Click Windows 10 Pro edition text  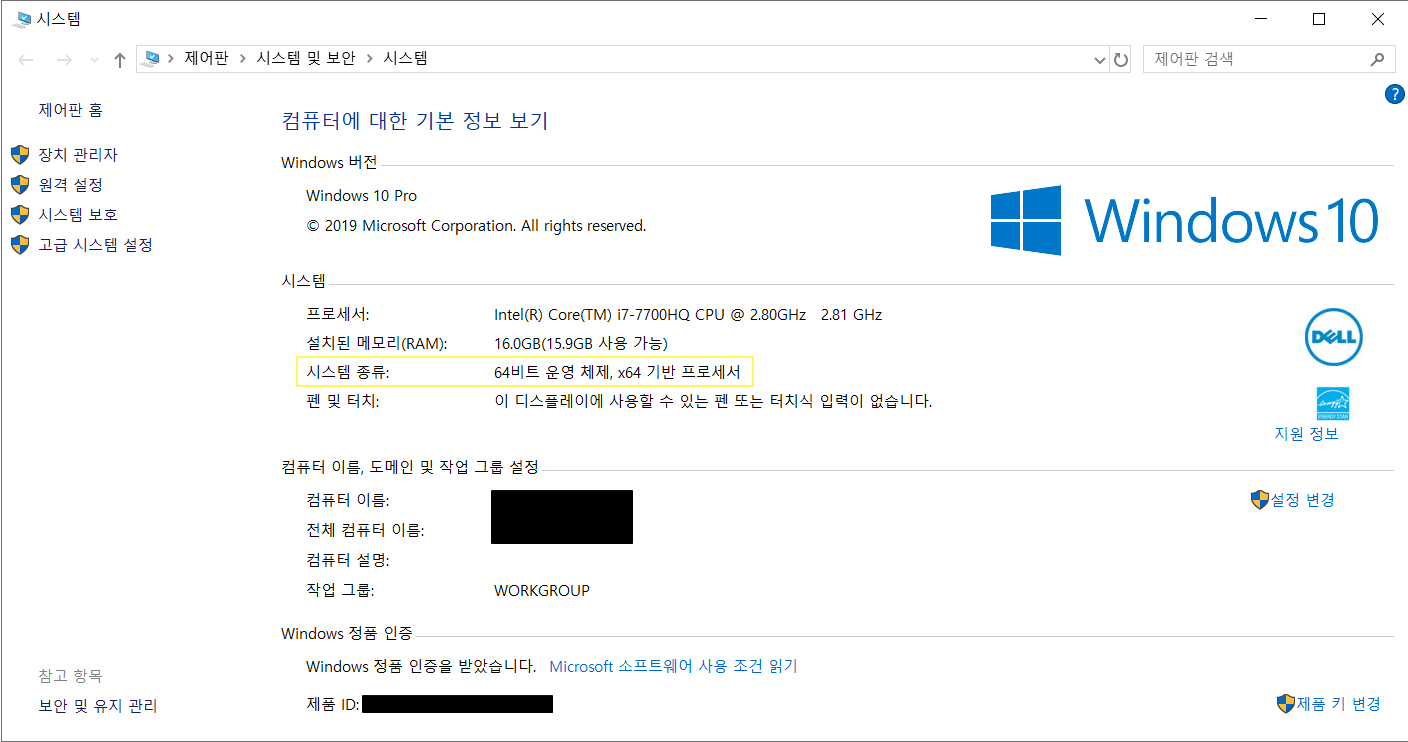361,196
